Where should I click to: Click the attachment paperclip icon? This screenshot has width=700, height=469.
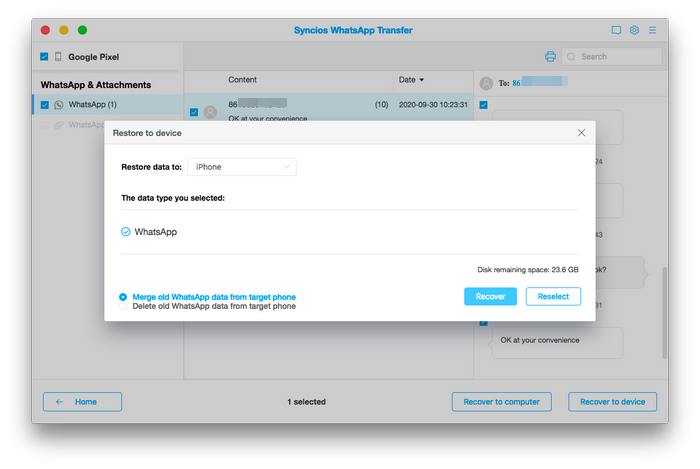point(59,125)
